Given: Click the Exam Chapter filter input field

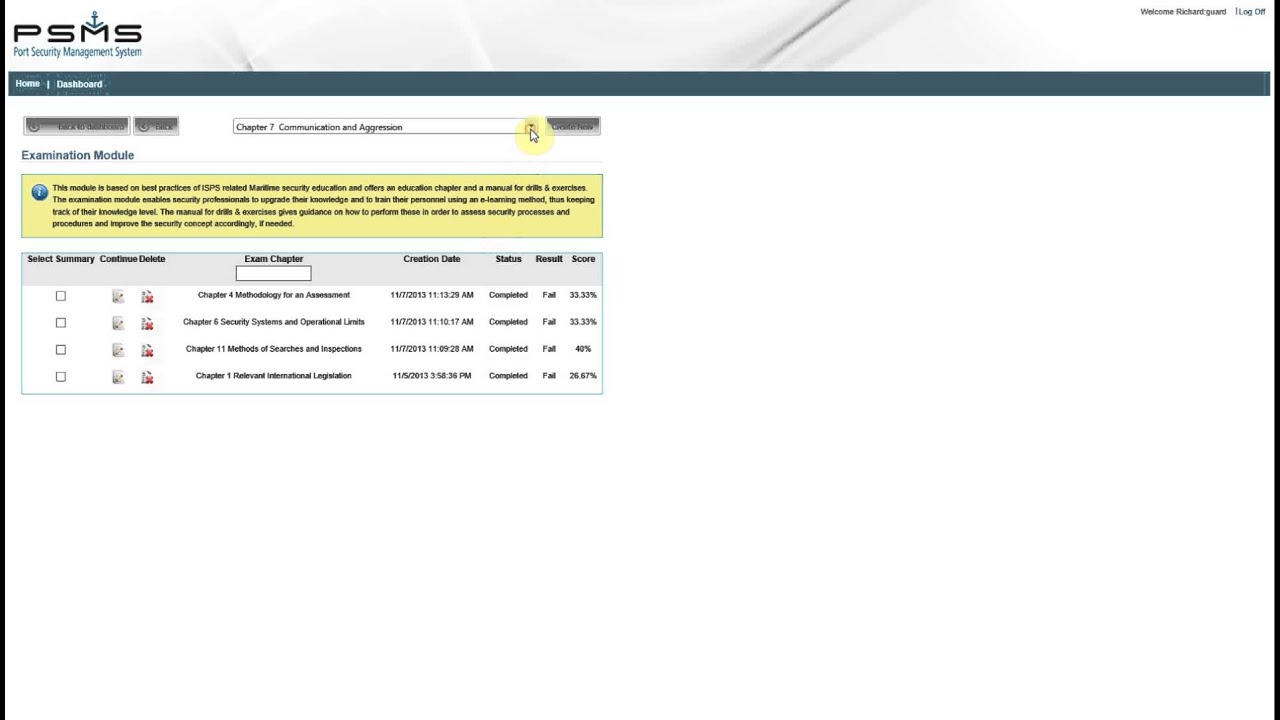Looking at the screenshot, I should (x=273, y=273).
